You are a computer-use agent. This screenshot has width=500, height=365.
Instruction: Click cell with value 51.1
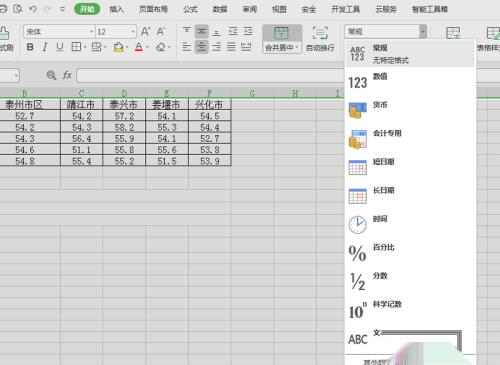(x=81, y=150)
